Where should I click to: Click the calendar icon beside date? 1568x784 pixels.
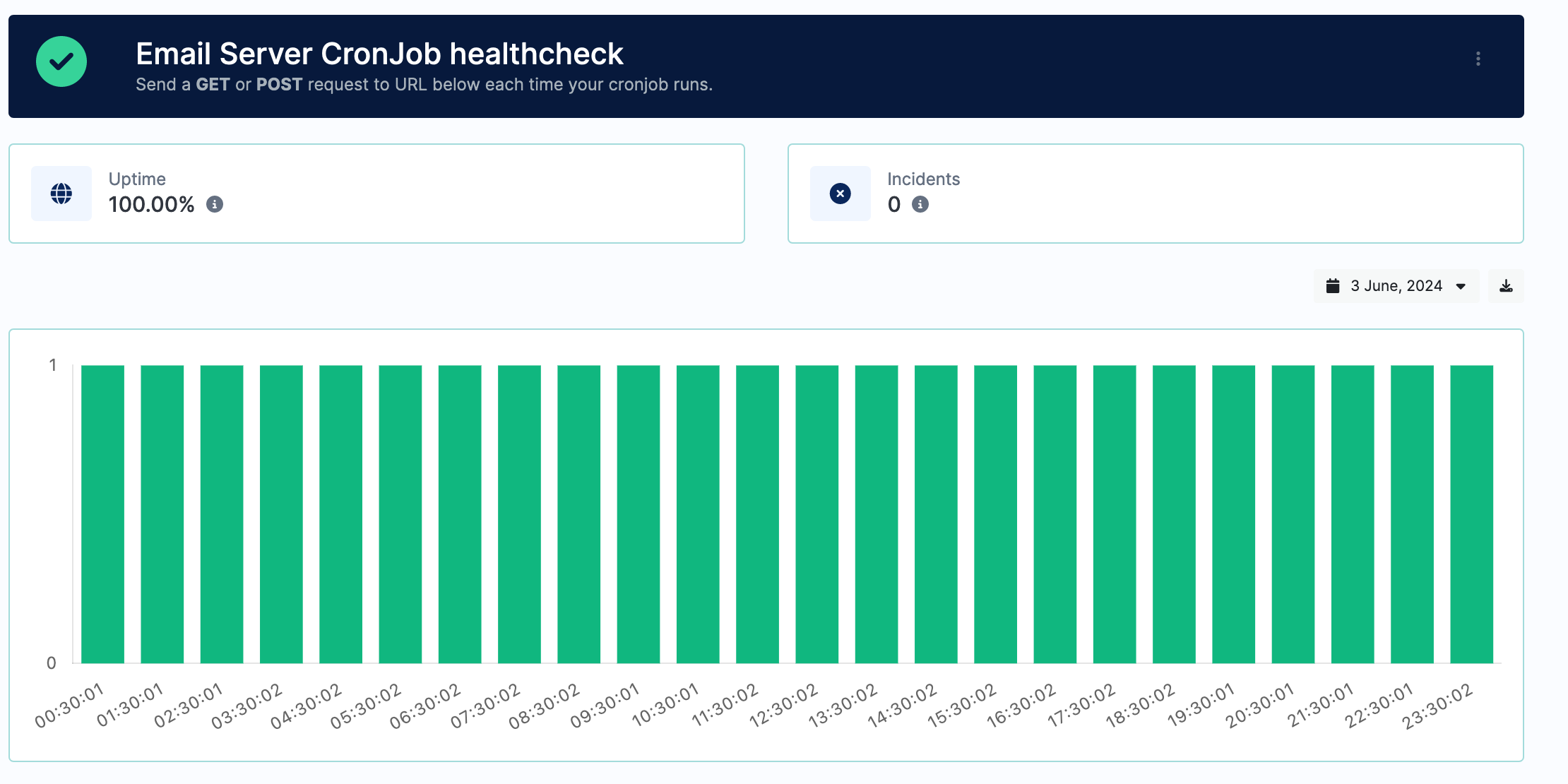pyautogui.click(x=1333, y=286)
